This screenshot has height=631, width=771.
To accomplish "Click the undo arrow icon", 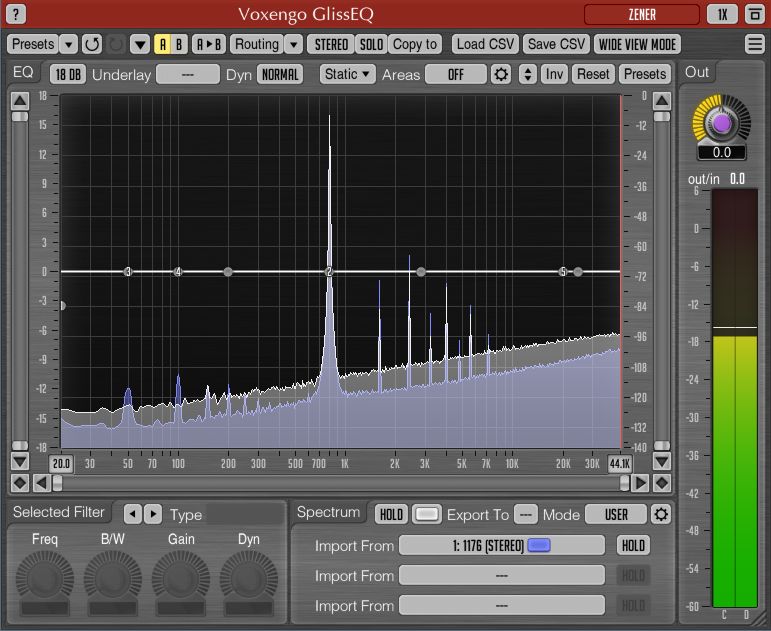I will (x=92, y=44).
